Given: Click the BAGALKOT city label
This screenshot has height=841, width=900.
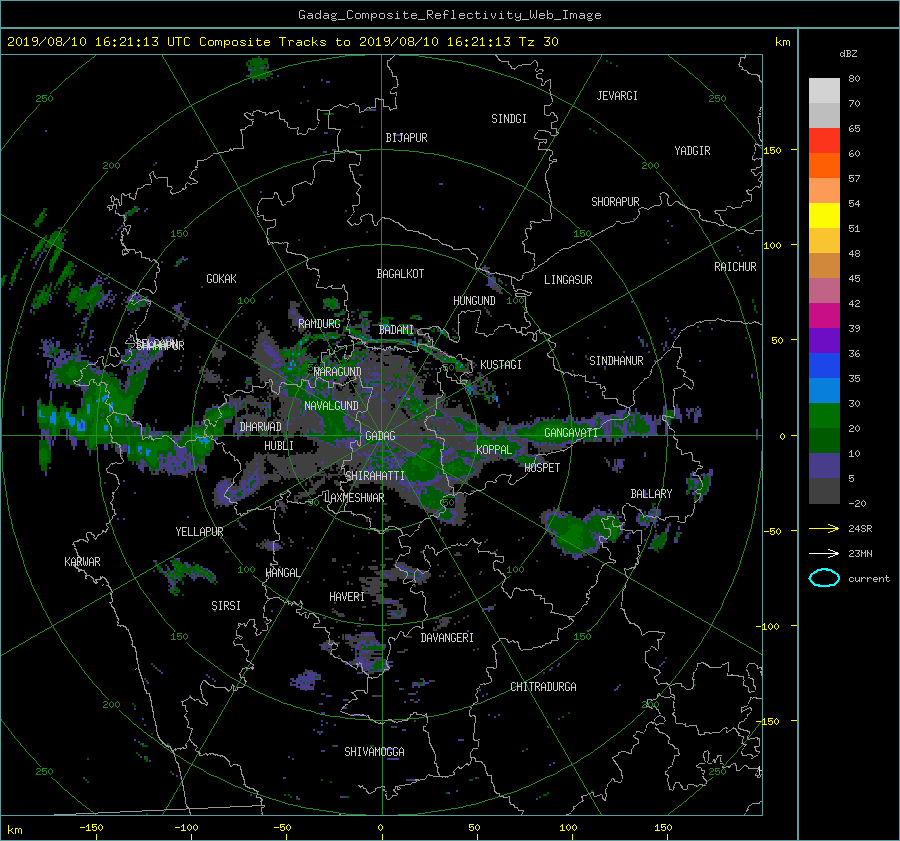Looking at the screenshot, I should click(x=400, y=274).
